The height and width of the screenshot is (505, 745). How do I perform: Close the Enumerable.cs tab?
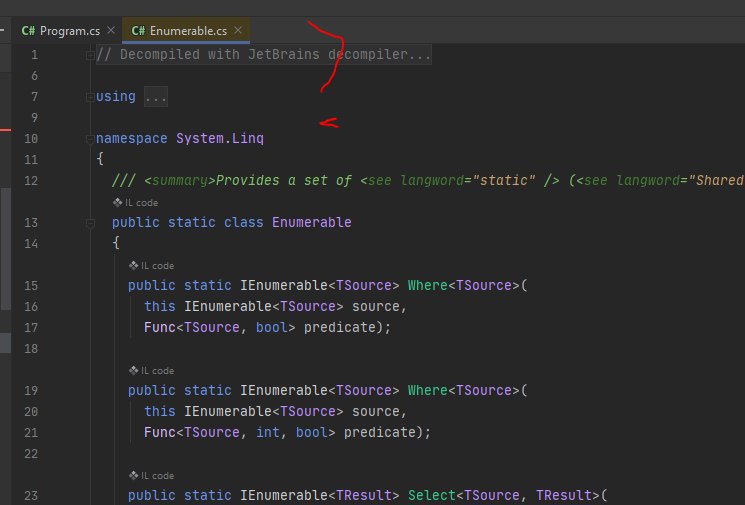pos(239,30)
